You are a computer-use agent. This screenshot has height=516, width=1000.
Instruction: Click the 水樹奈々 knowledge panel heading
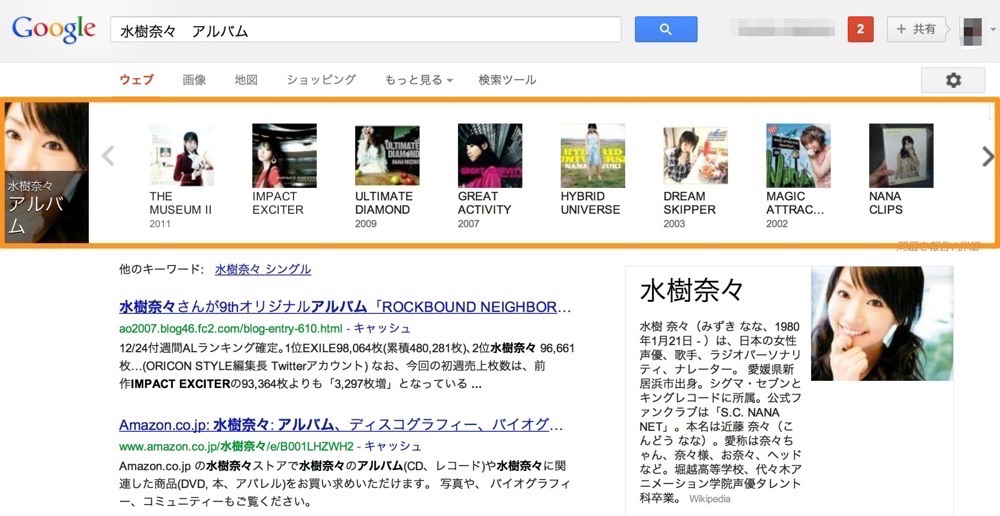click(x=692, y=290)
